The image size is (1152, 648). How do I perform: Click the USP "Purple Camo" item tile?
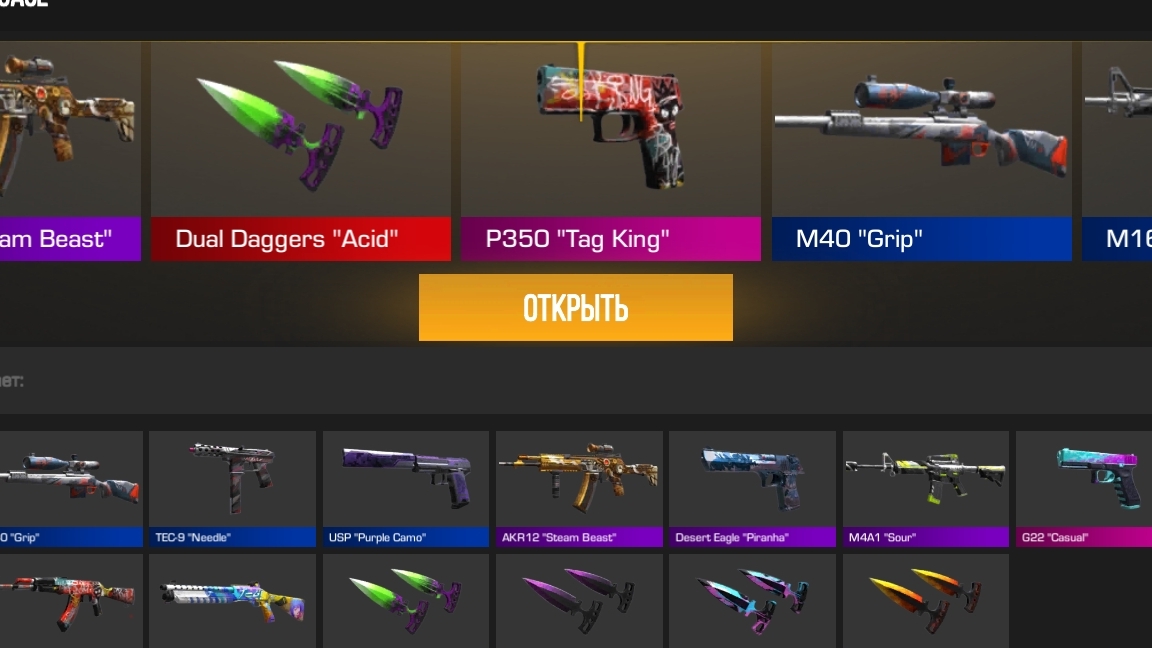coord(406,489)
